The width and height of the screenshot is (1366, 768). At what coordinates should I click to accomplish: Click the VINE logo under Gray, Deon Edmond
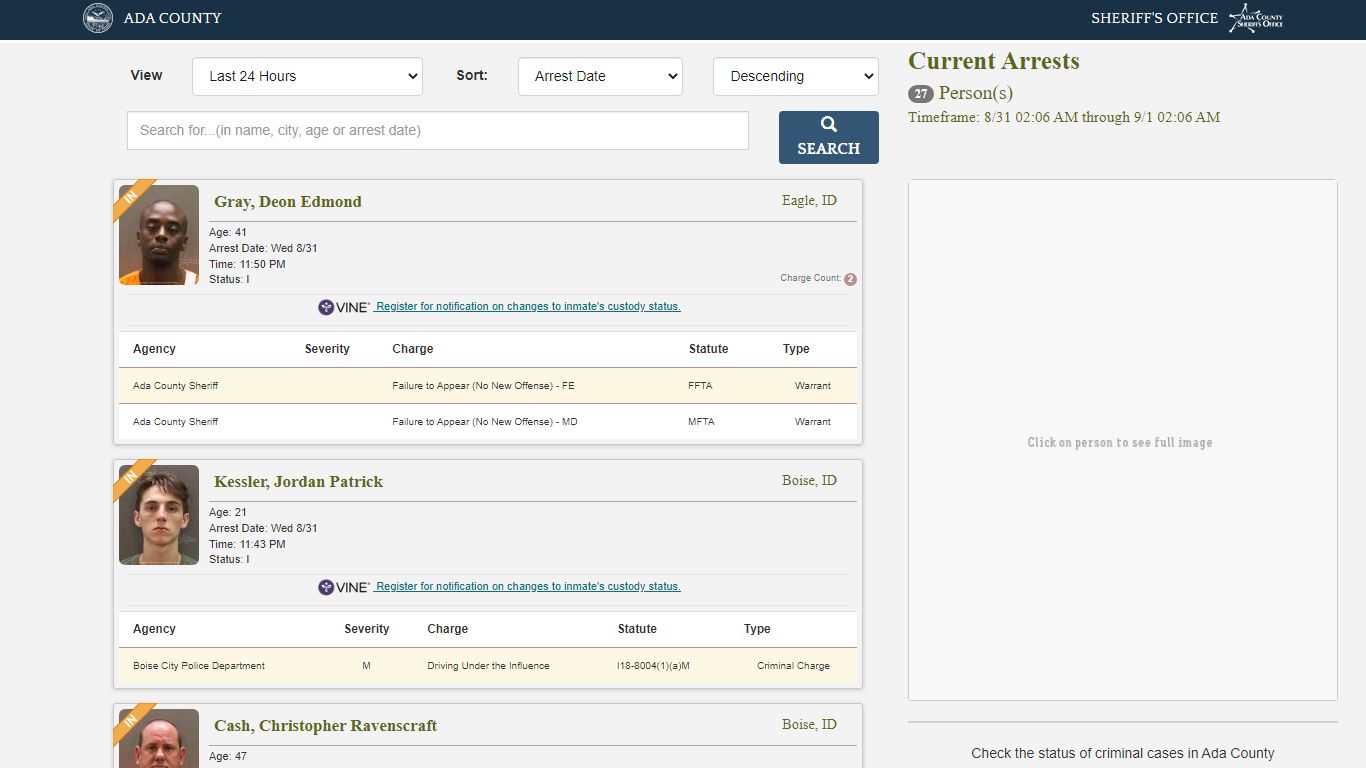344,307
